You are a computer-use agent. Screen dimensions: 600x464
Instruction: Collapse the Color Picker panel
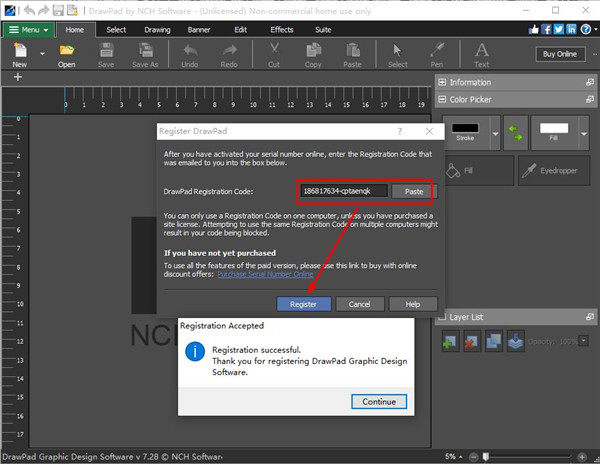click(442, 99)
